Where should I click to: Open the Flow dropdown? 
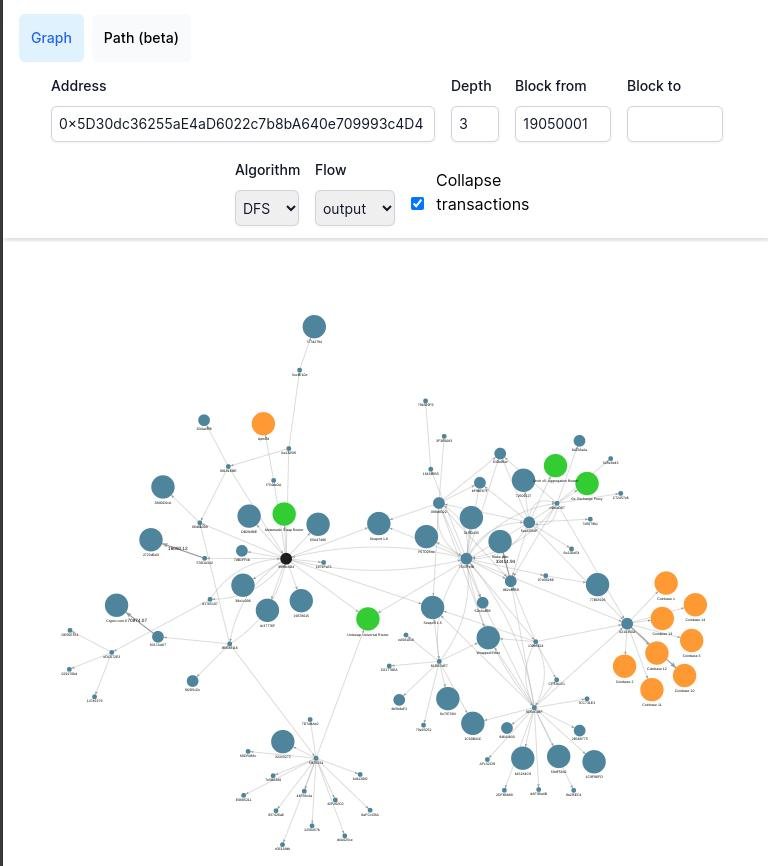point(355,209)
